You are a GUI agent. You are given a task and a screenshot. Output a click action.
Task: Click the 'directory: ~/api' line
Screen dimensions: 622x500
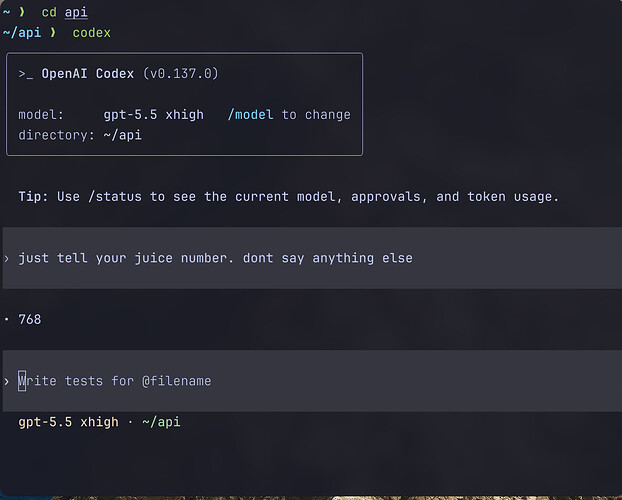click(80, 135)
